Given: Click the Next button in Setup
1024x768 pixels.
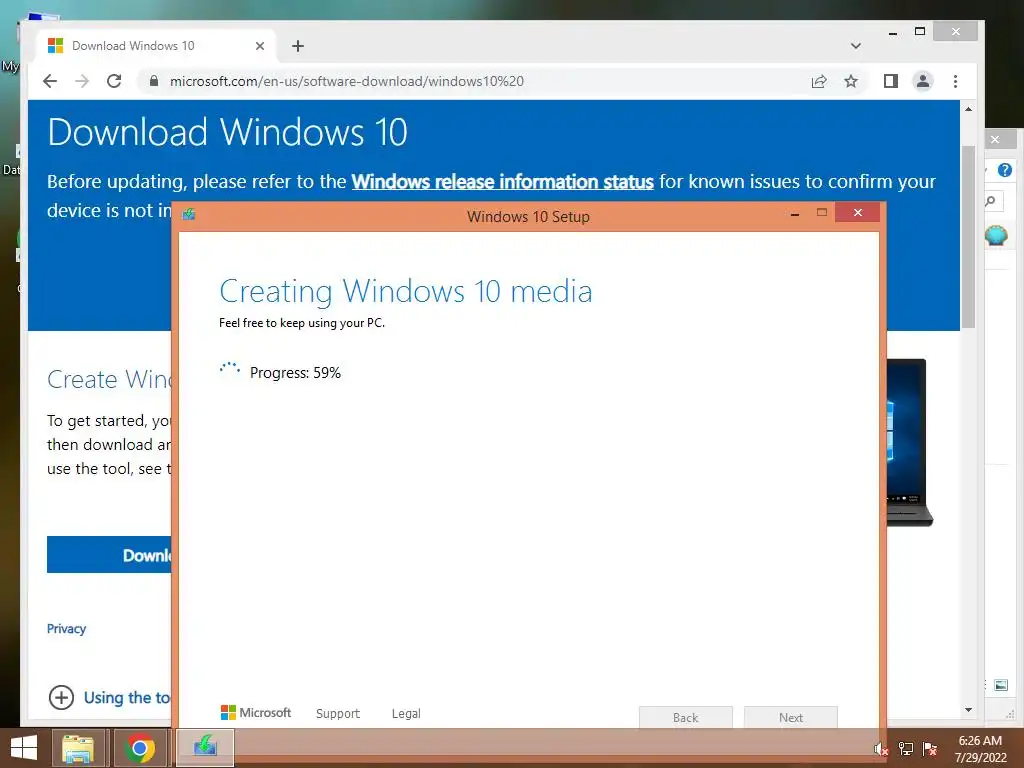Looking at the screenshot, I should pyautogui.click(x=791, y=717).
